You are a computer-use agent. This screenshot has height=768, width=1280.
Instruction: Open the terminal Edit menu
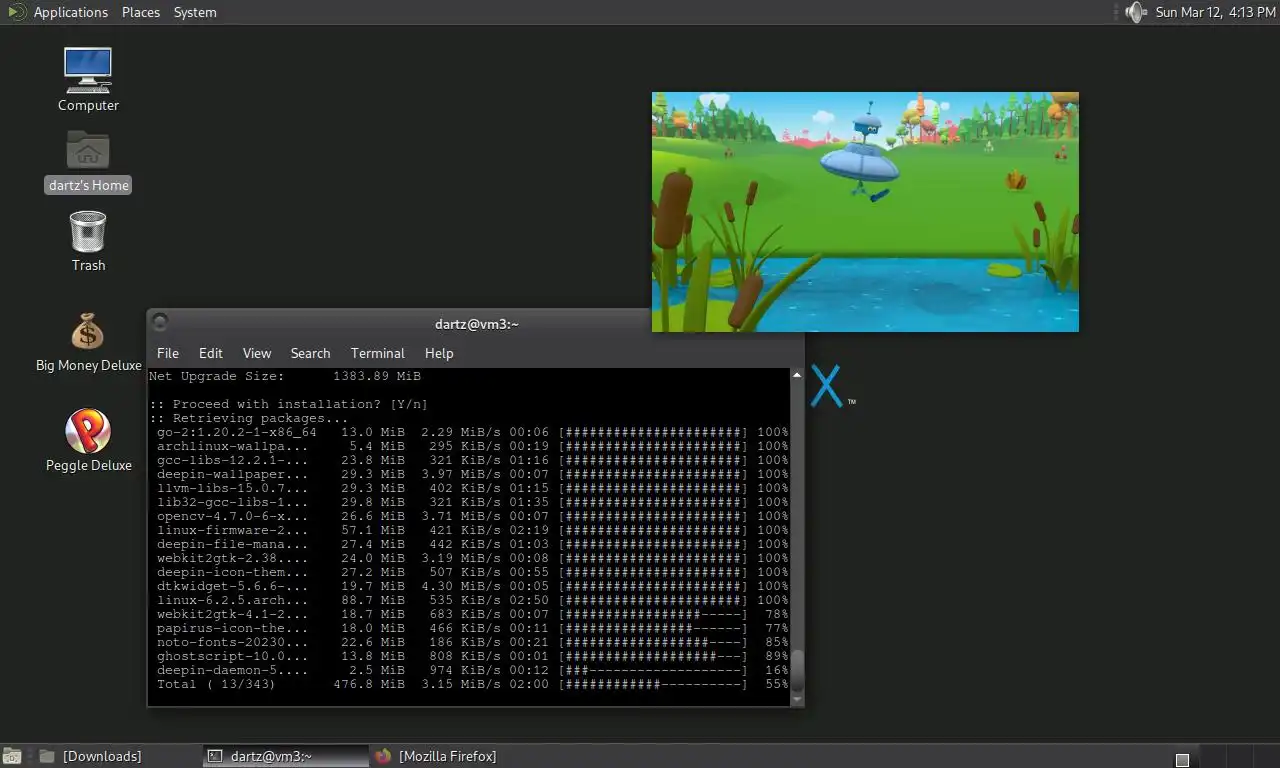pos(211,353)
